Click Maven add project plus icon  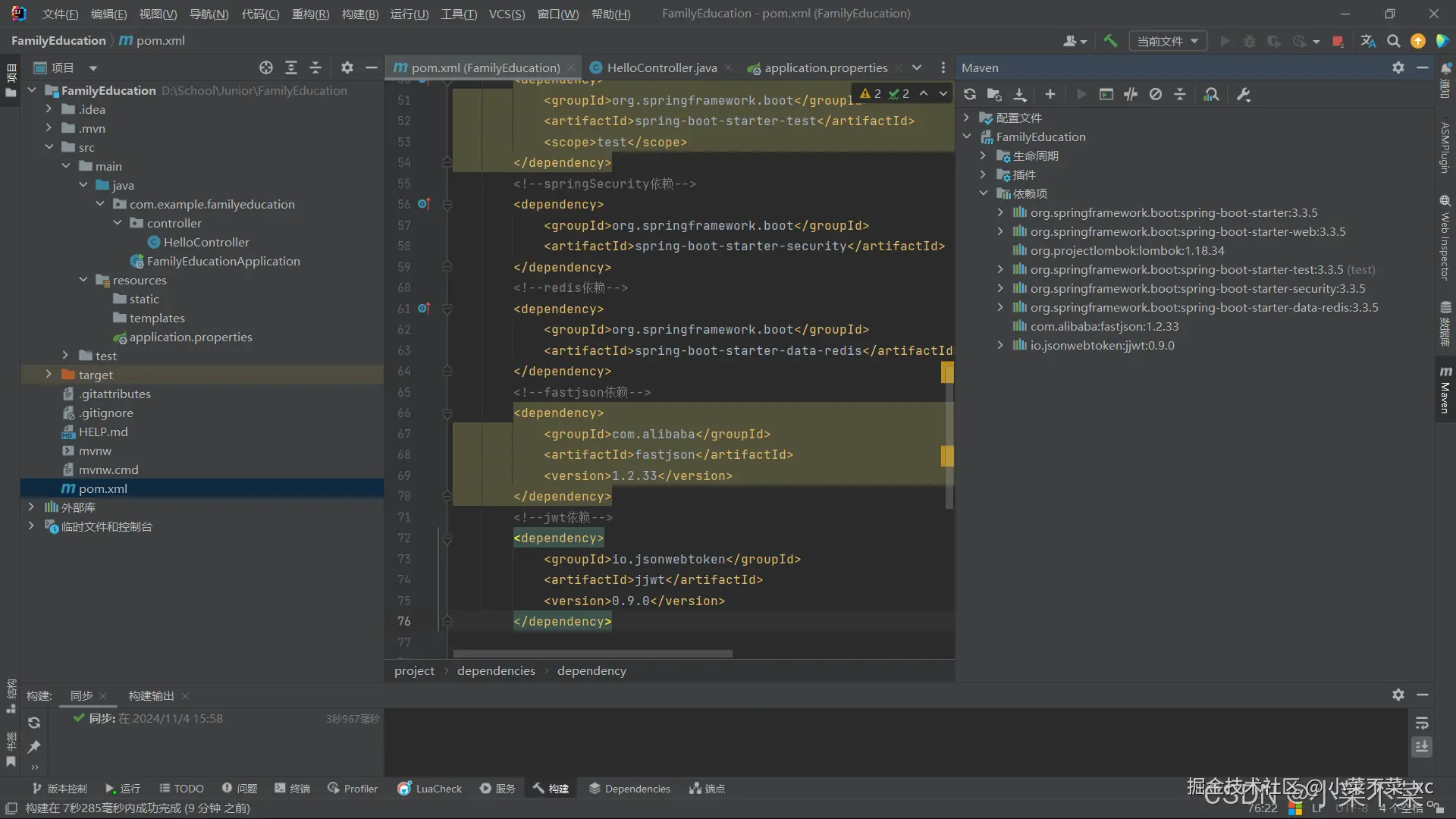tap(1050, 94)
